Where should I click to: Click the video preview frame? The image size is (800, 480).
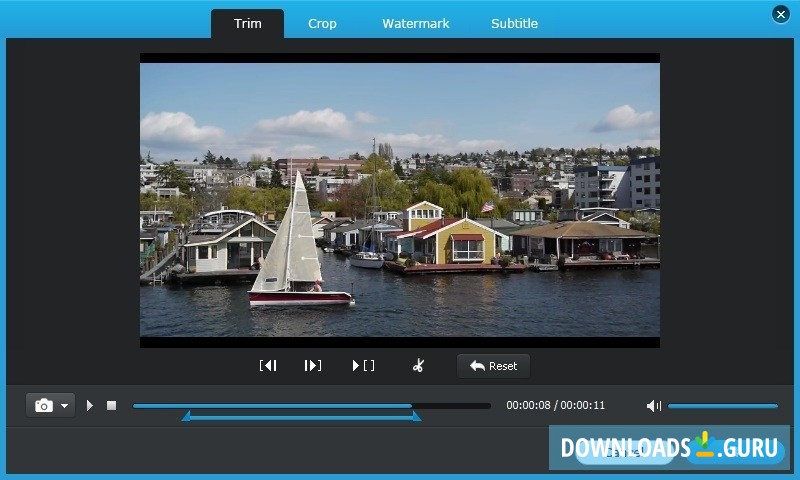(399, 200)
